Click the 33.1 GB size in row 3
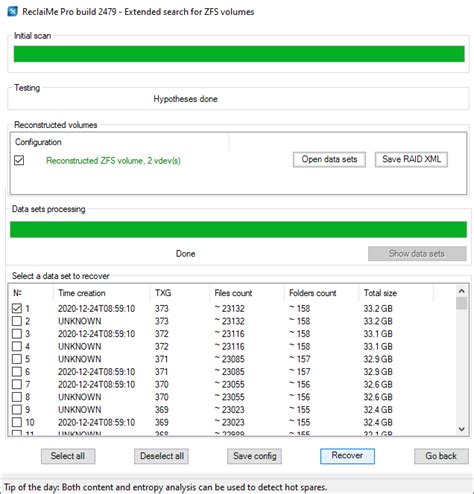 point(378,334)
